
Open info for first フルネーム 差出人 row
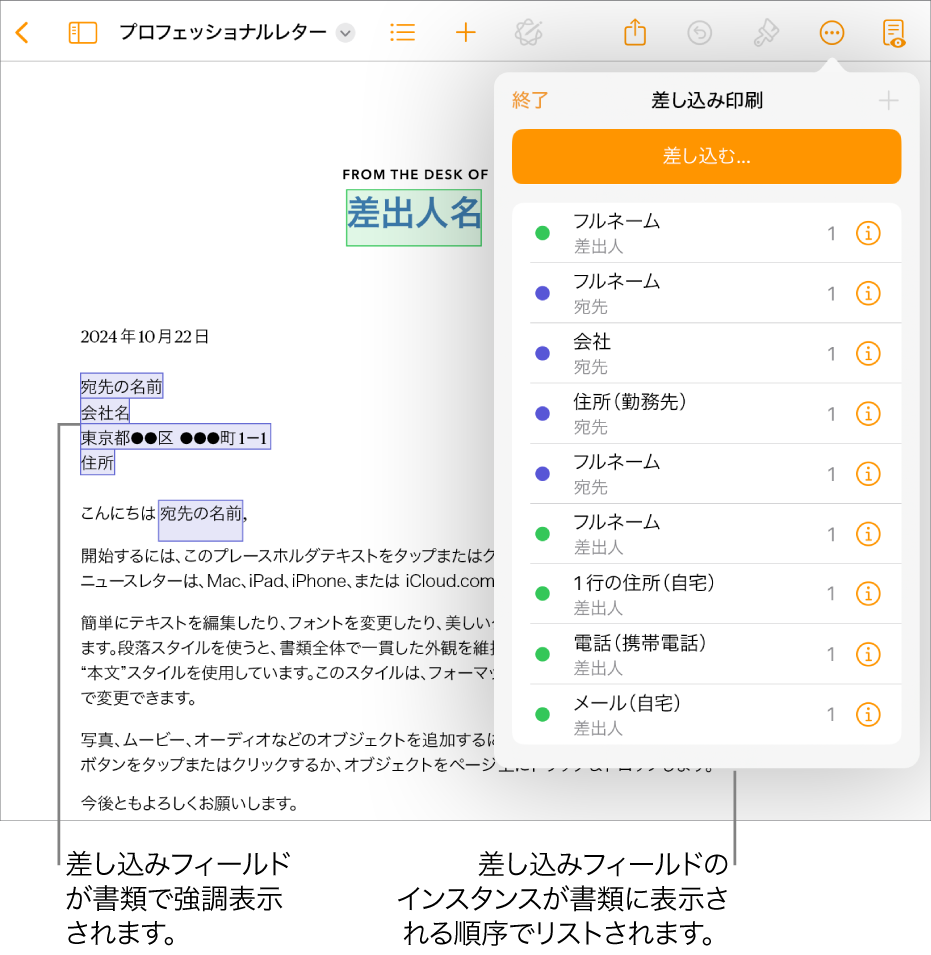tap(868, 233)
